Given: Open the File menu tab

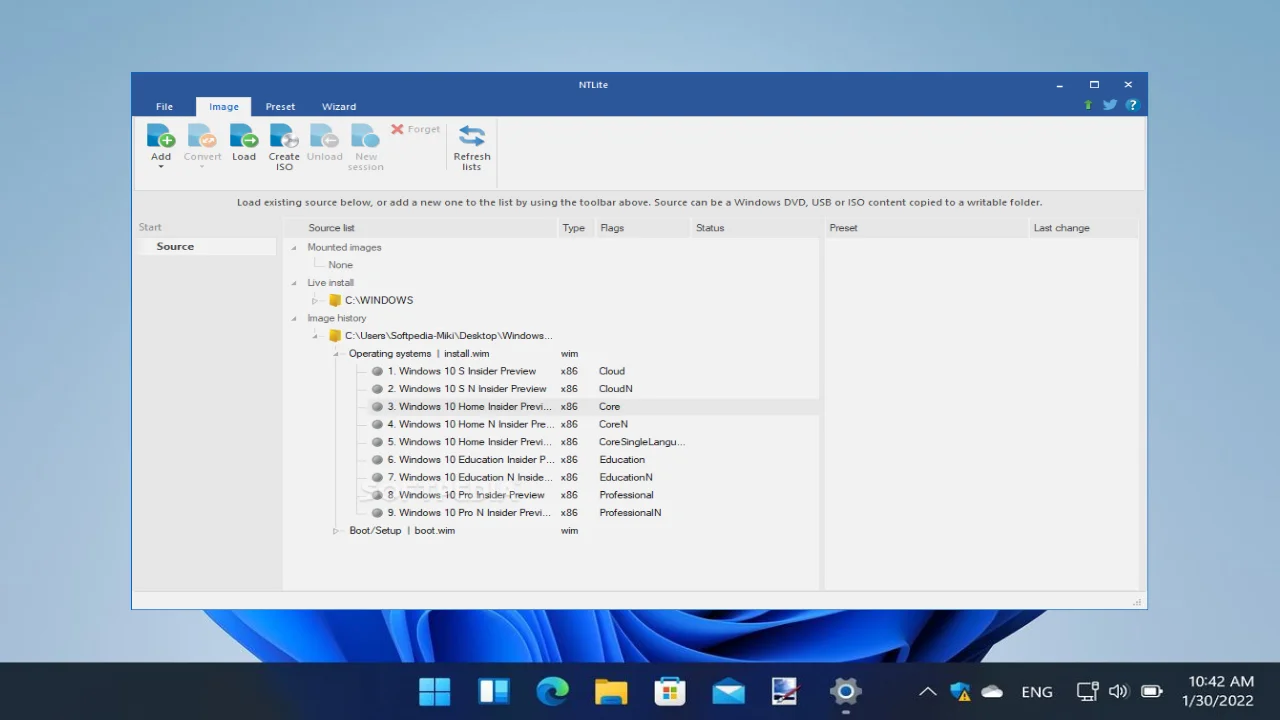Looking at the screenshot, I should click(x=164, y=106).
